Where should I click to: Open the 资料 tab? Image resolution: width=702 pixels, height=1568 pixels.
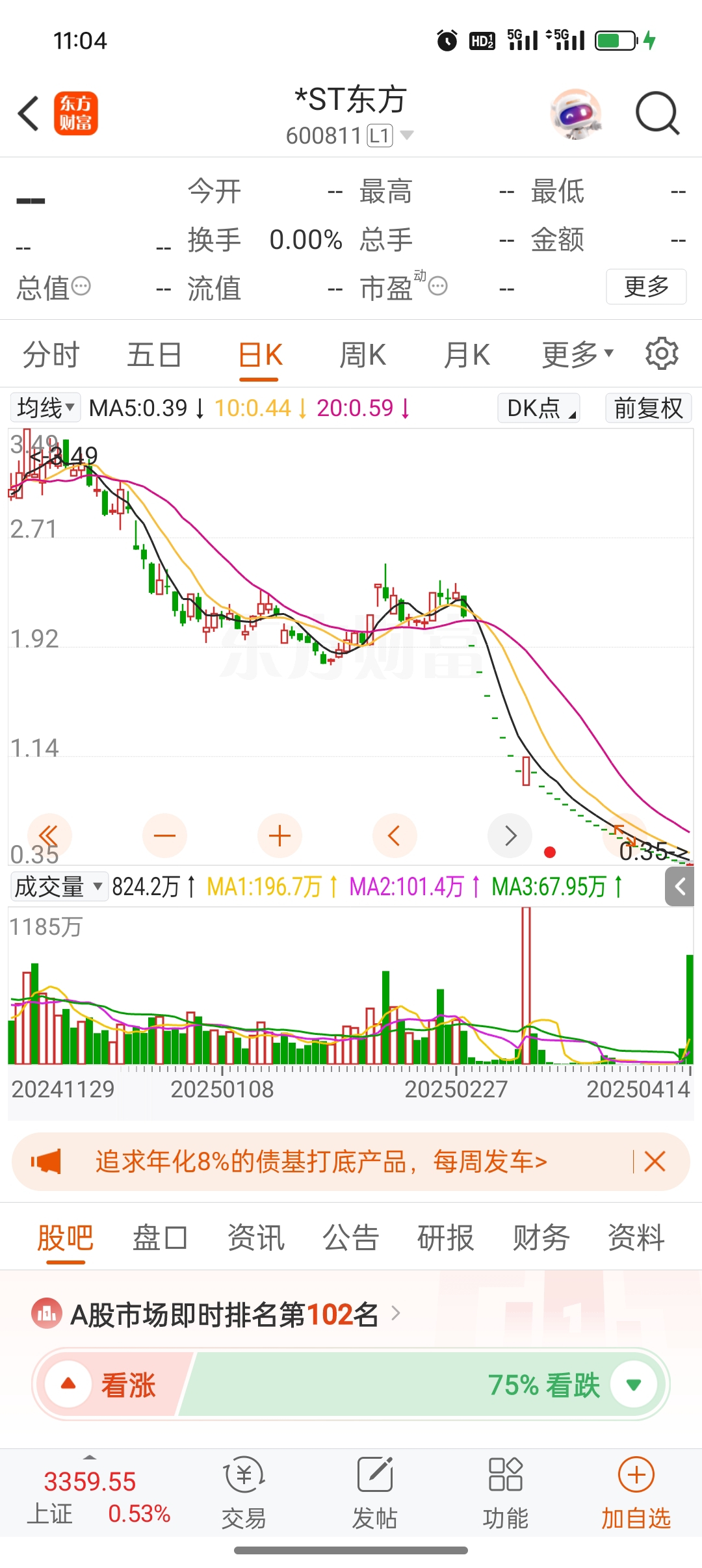636,1237
